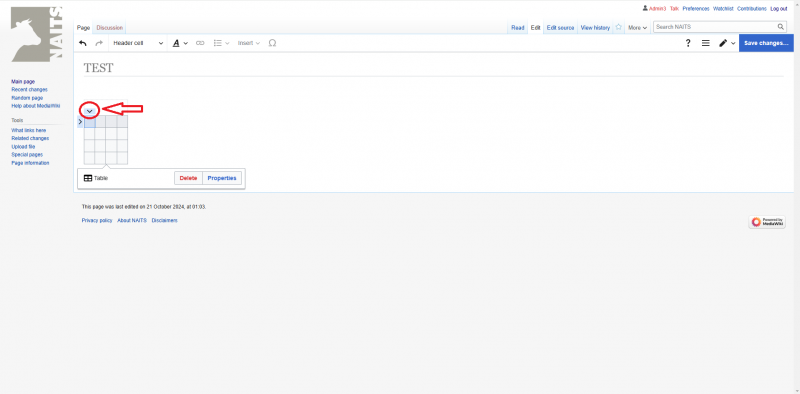Open the special character omega tool
Image resolution: width=800 pixels, height=394 pixels.
[x=272, y=43]
